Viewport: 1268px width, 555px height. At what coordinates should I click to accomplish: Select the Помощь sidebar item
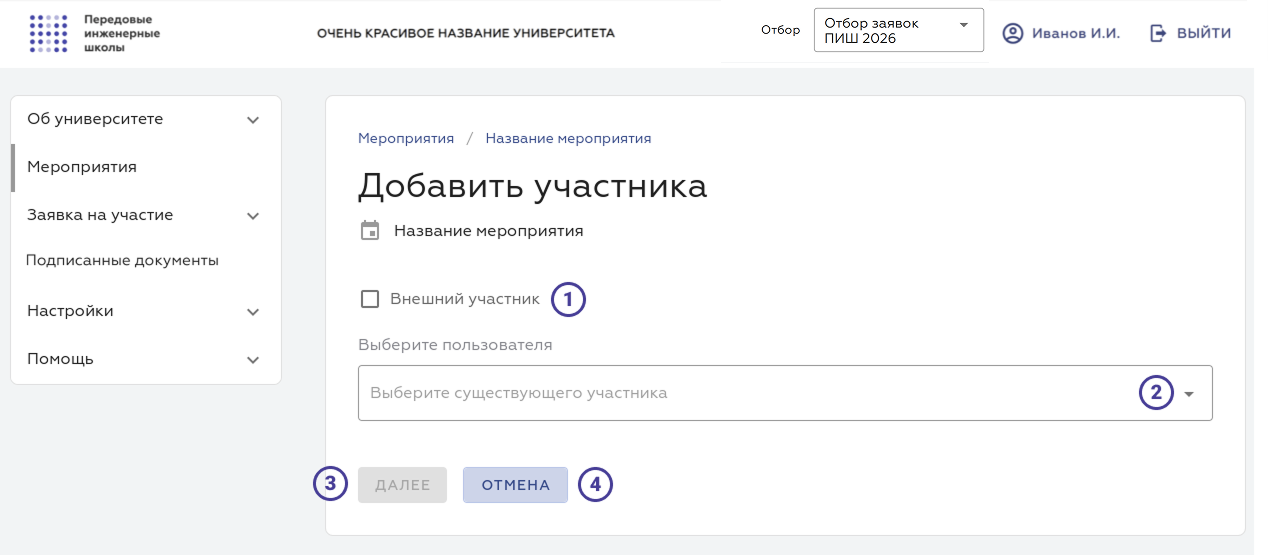(60, 359)
